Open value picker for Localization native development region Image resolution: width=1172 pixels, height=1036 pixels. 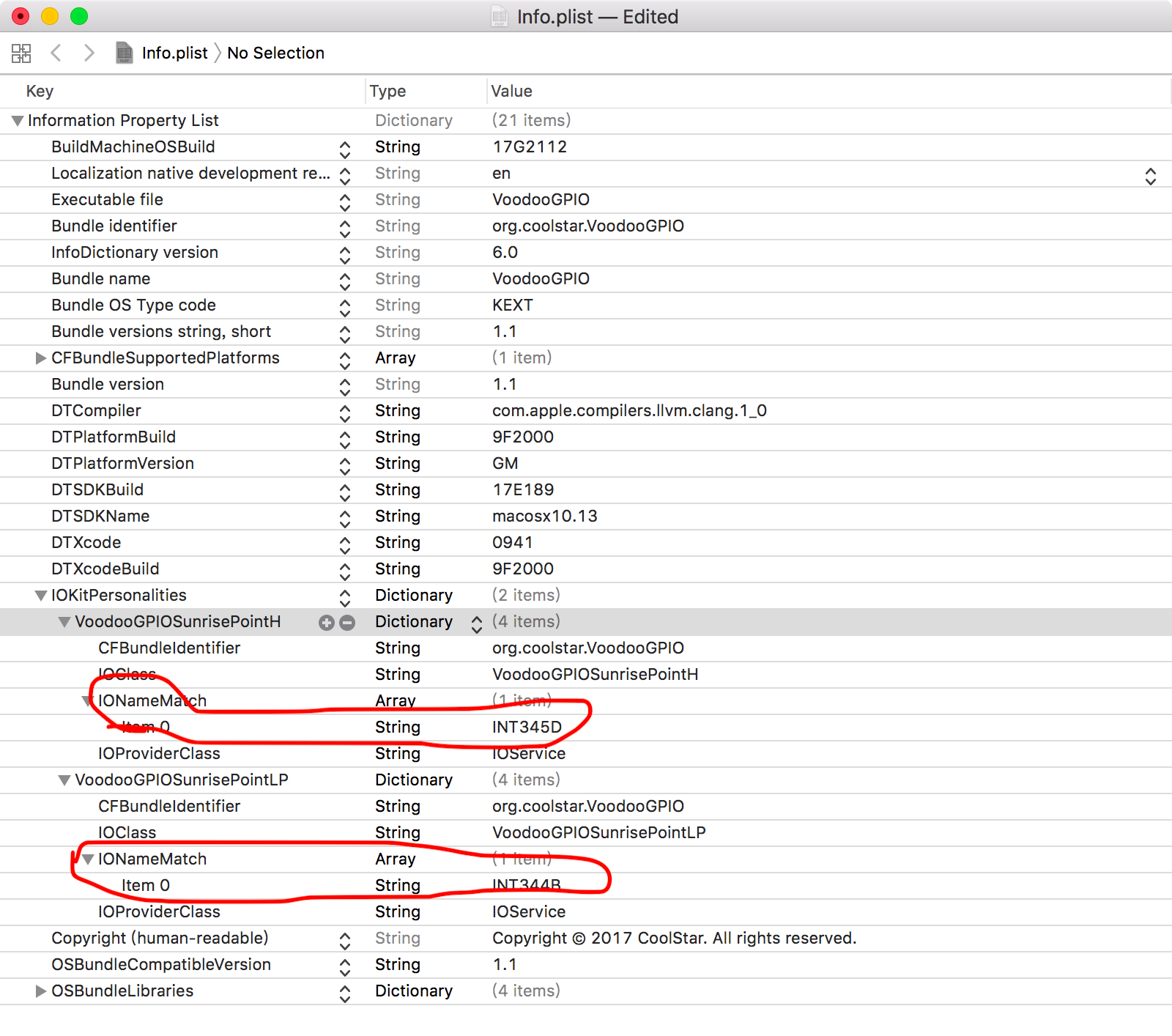[x=1151, y=176]
